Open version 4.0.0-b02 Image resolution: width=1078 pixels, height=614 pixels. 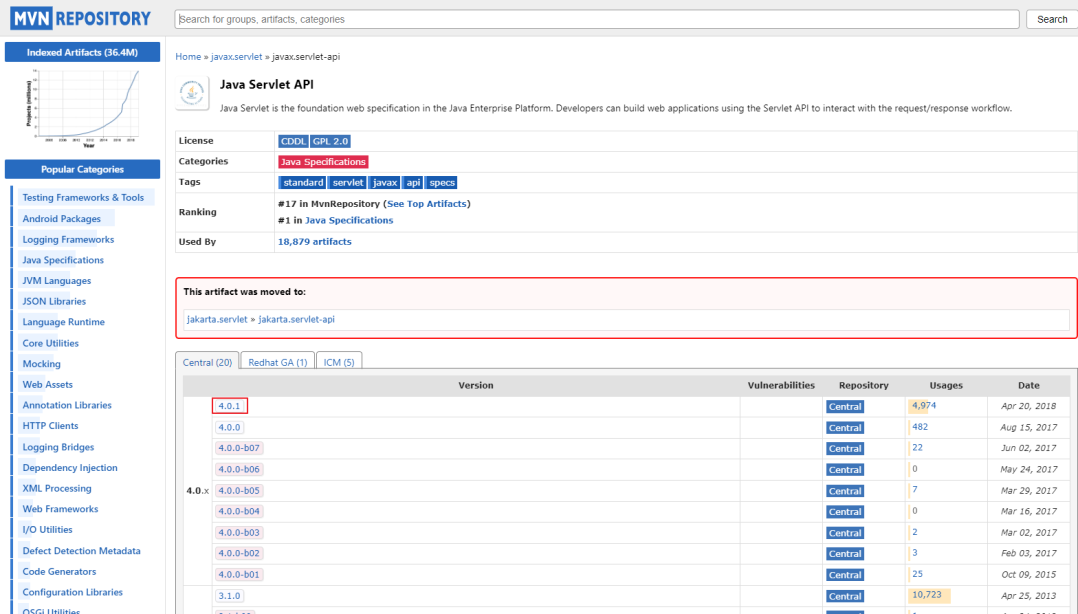(239, 553)
